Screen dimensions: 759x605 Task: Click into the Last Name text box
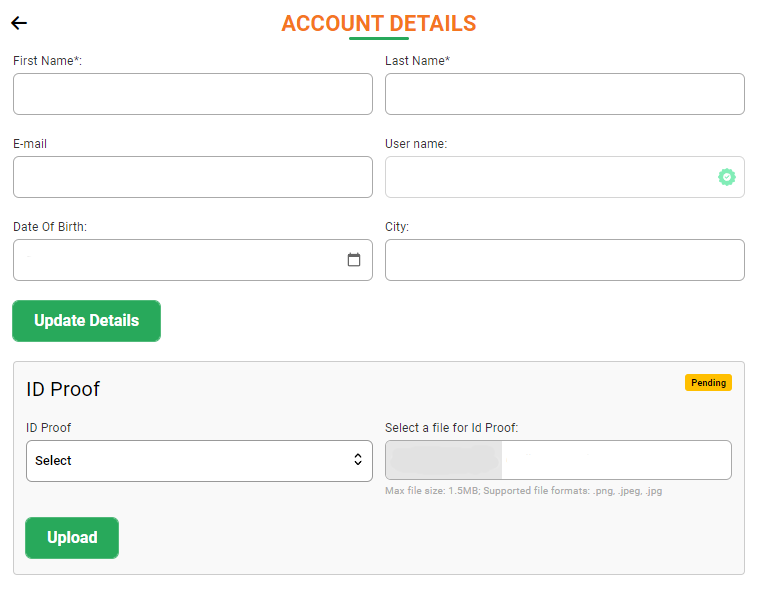pyautogui.click(x=565, y=94)
